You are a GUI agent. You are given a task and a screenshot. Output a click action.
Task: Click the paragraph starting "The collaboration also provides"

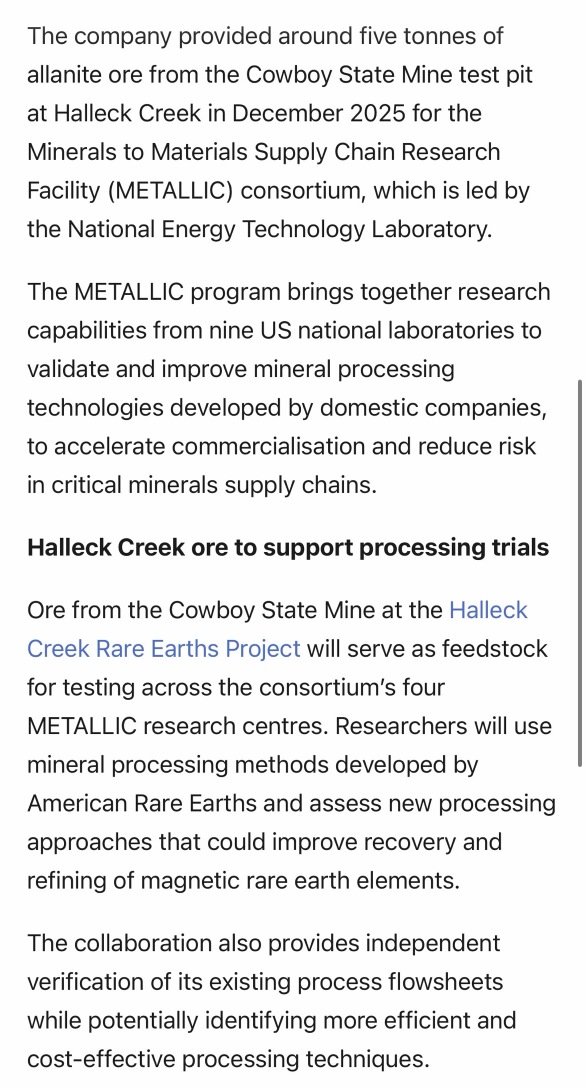click(x=271, y=1001)
